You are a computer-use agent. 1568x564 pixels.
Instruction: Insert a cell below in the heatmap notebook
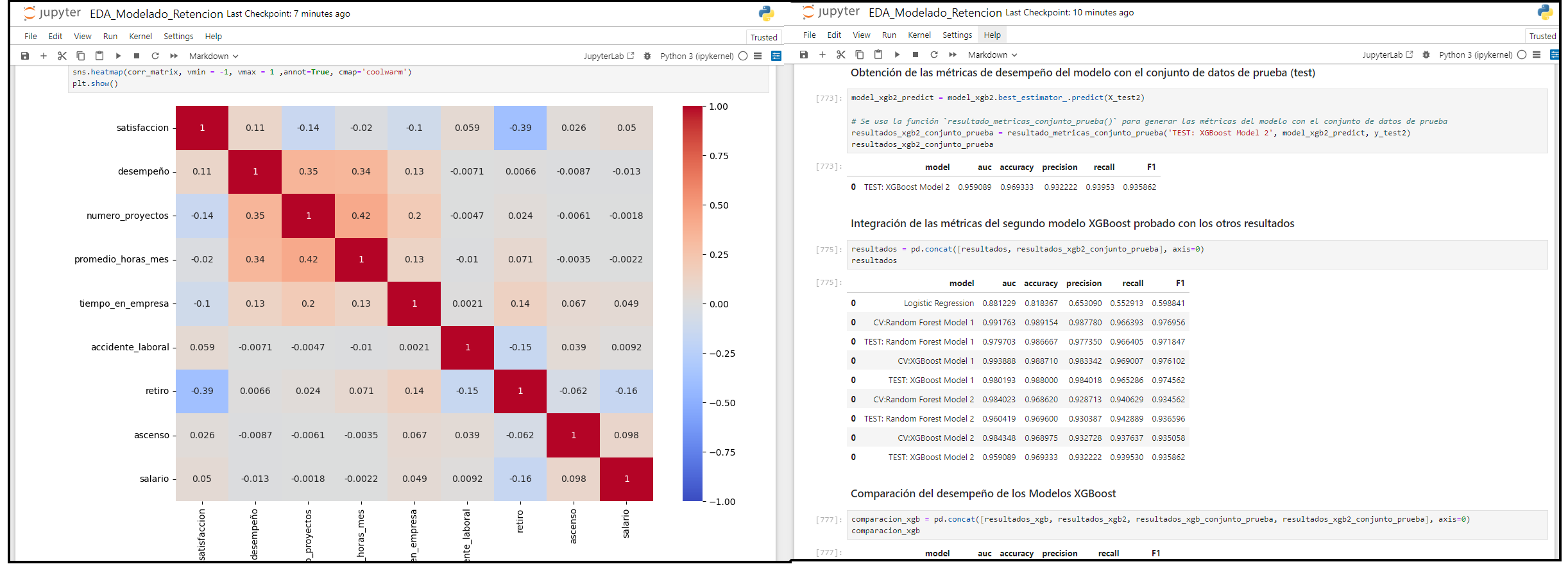pyautogui.click(x=44, y=56)
